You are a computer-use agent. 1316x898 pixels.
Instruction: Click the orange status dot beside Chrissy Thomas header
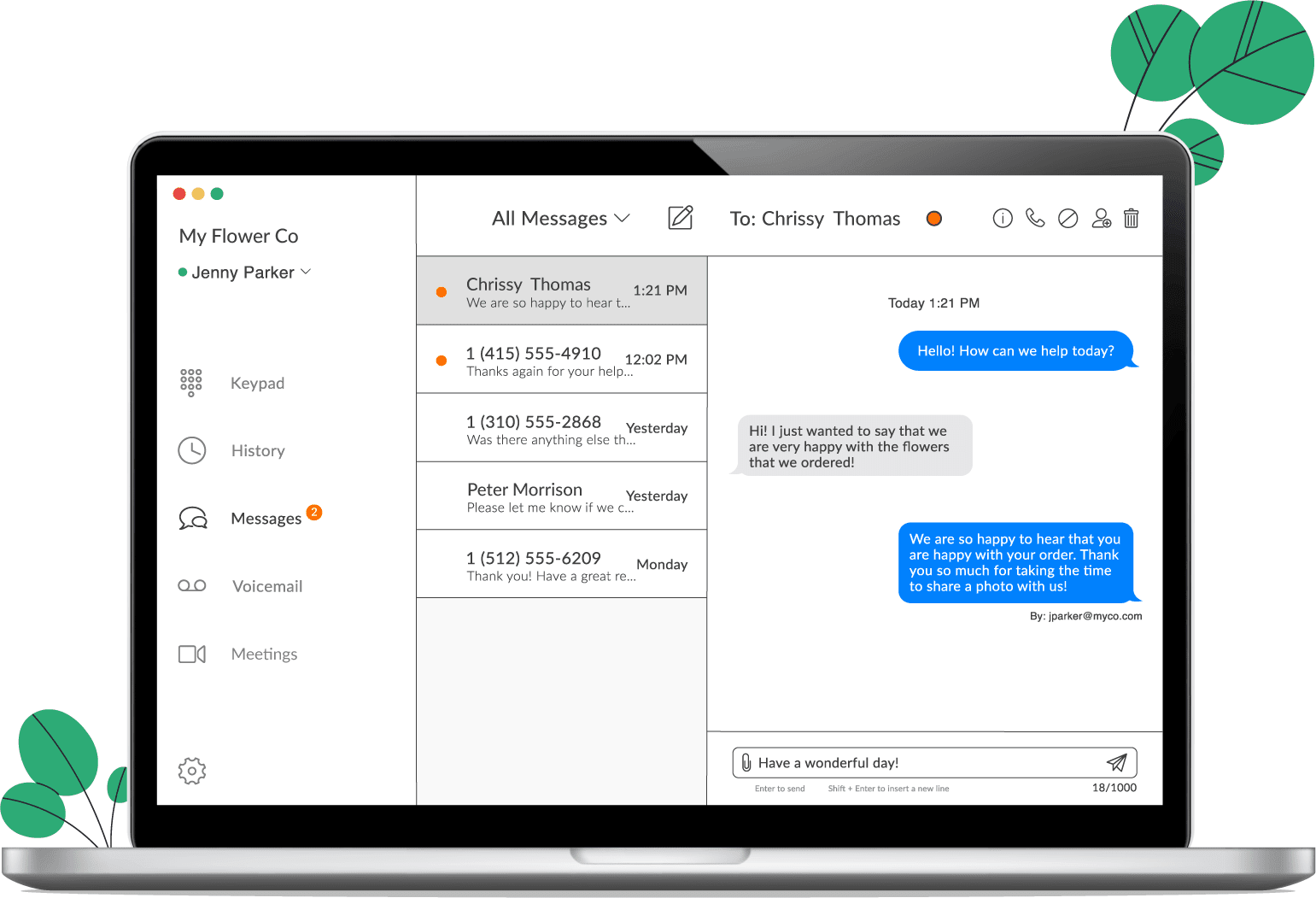click(x=934, y=219)
